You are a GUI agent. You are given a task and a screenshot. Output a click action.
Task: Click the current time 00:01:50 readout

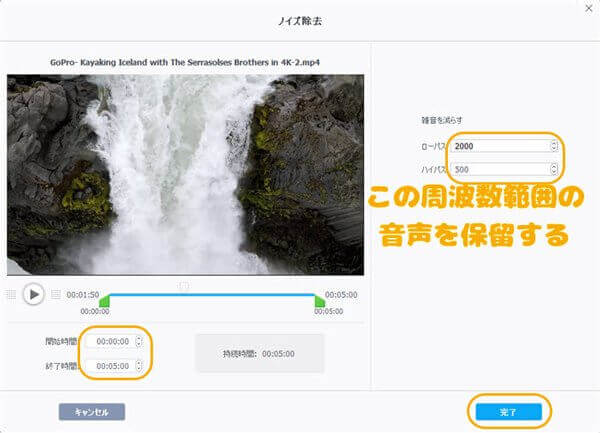83,295
